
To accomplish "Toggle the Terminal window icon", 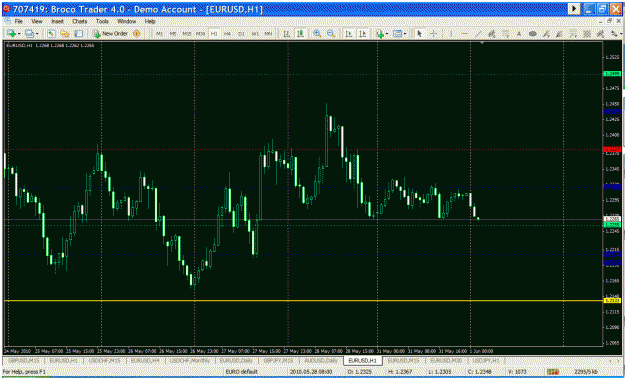I will pyautogui.click(x=79, y=34).
